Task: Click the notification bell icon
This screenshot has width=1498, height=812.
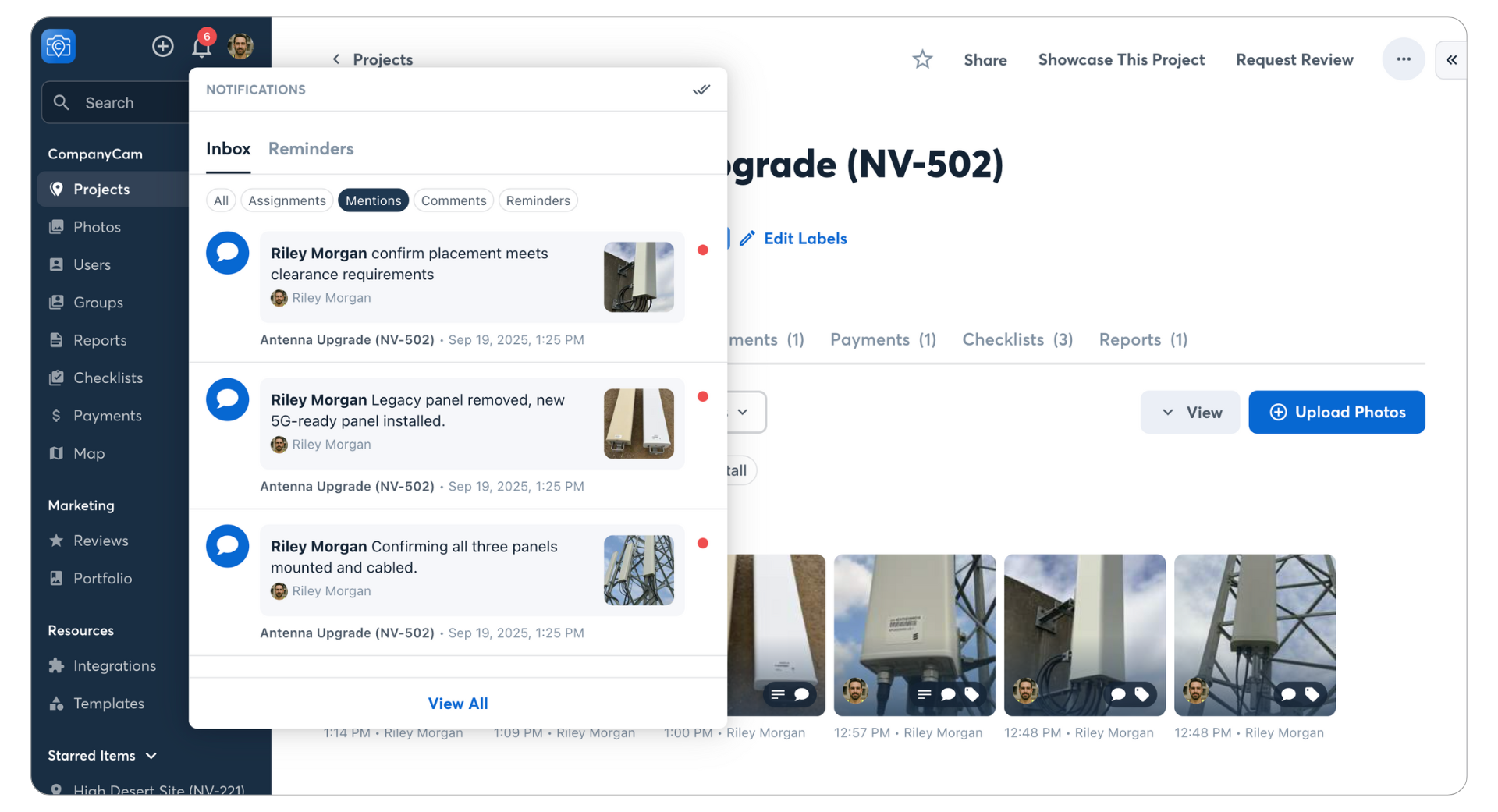Action: pyautogui.click(x=201, y=47)
